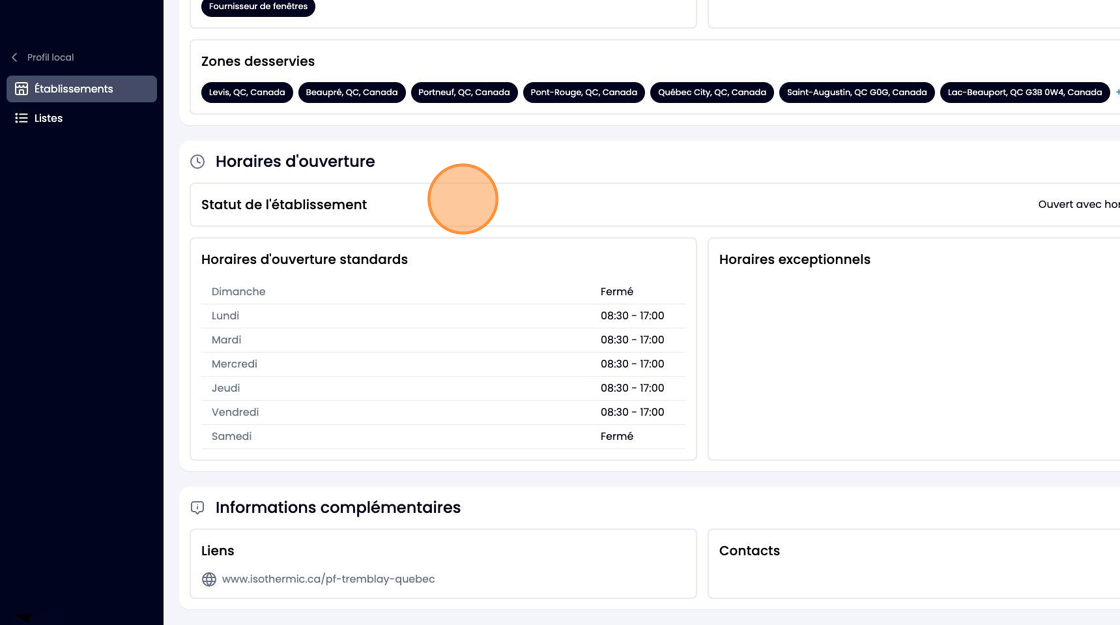
Task: Click the 08:30 - 17:00 hours for Vendredi
Action: tap(632, 412)
